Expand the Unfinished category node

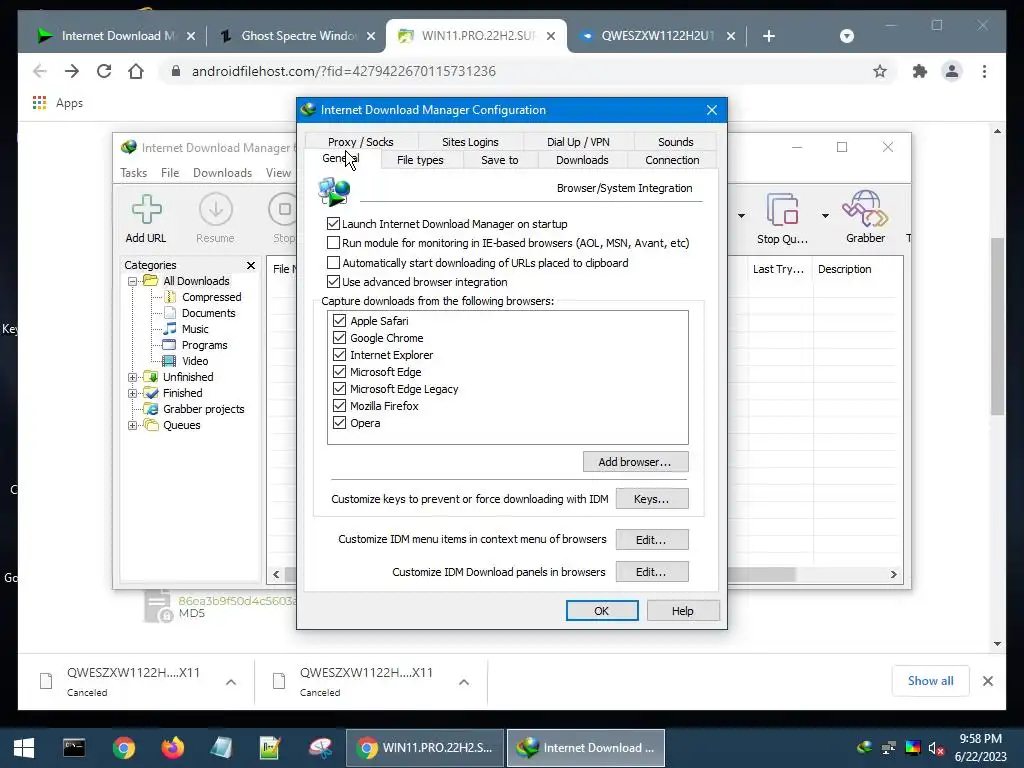click(133, 377)
